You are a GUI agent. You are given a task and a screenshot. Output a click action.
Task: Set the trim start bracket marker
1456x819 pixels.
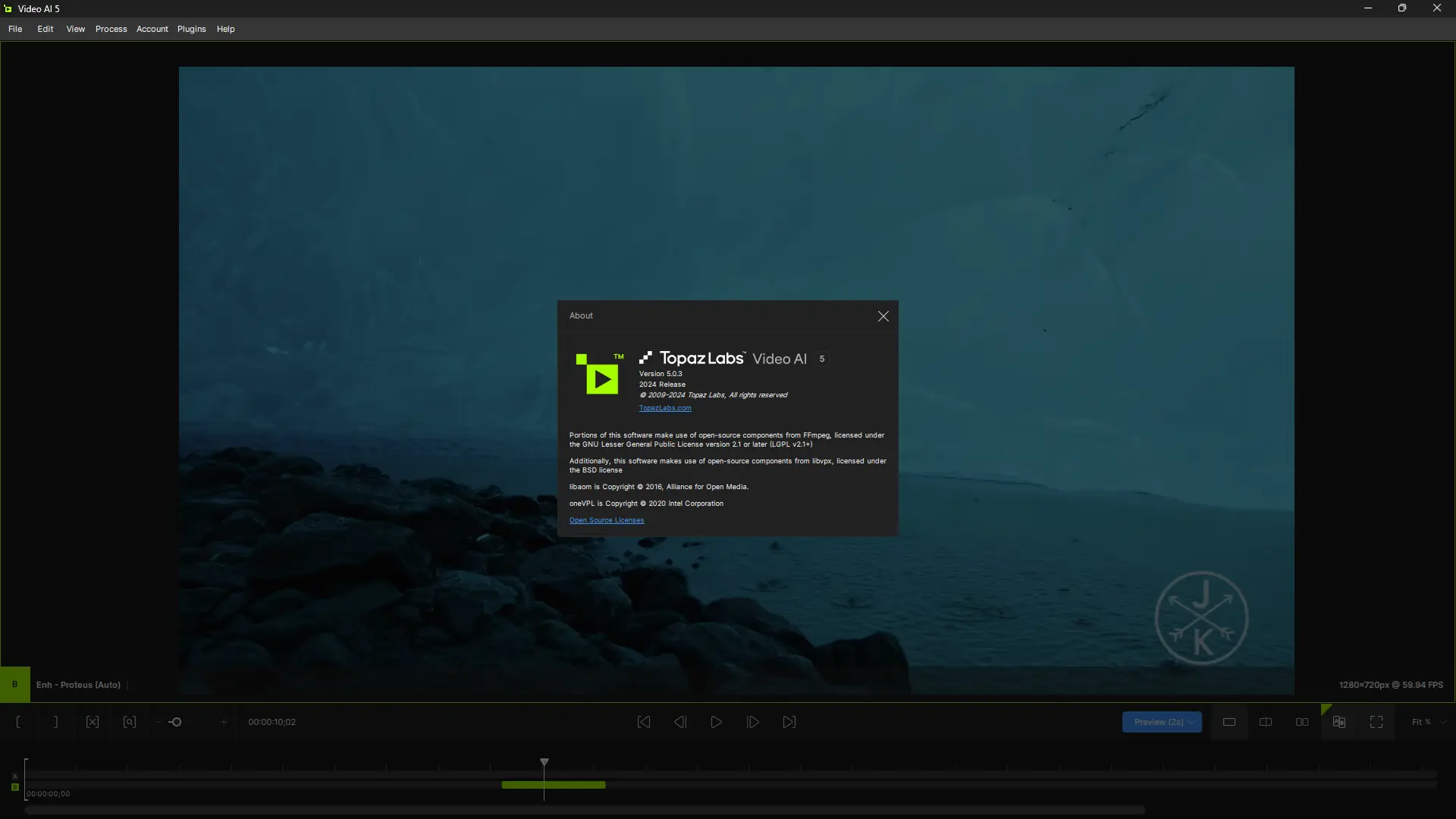(18, 722)
